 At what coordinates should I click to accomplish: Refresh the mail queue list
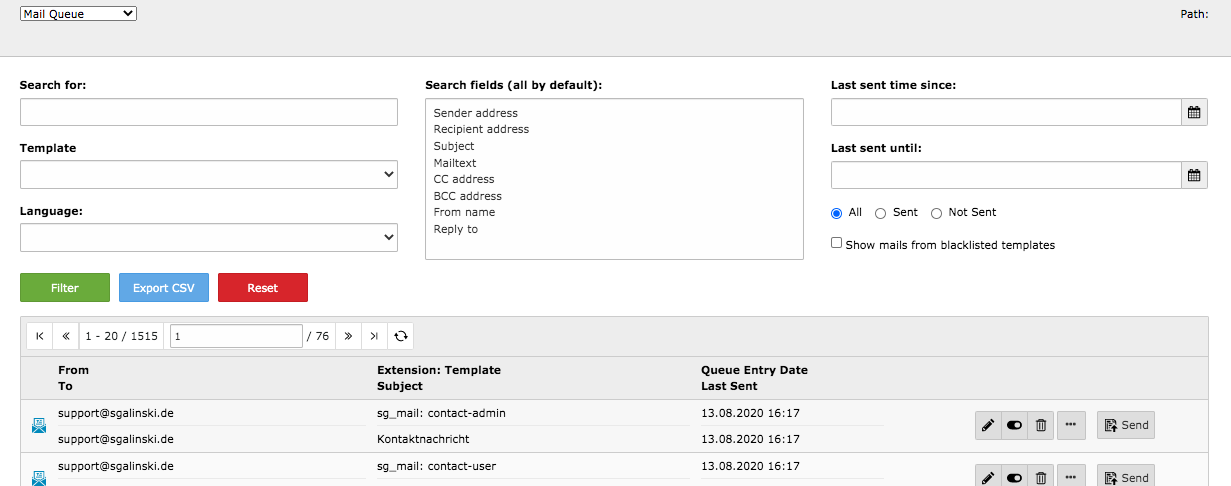point(400,336)
